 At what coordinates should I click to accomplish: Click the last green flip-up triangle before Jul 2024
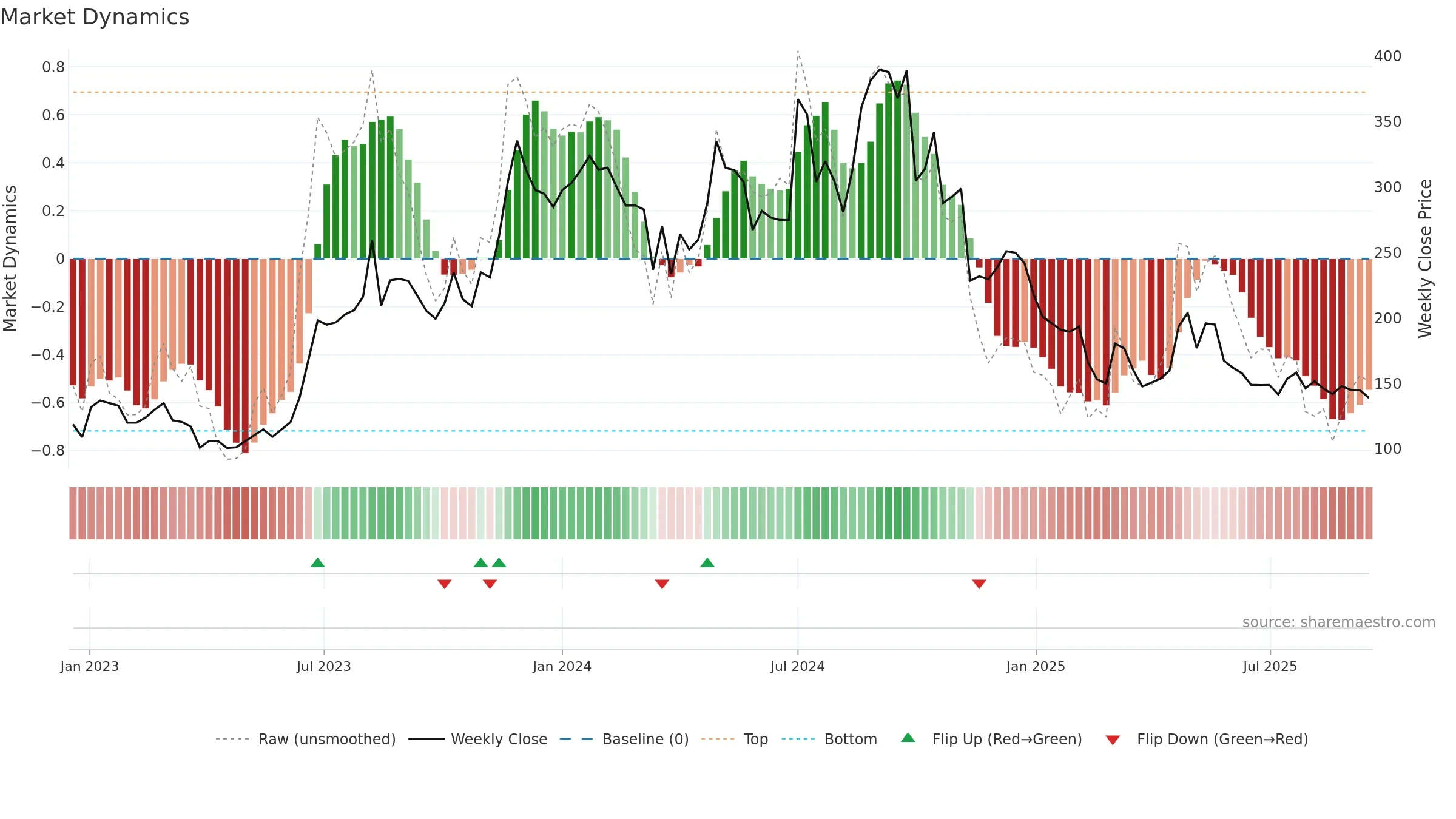click(x=707, y=562)
